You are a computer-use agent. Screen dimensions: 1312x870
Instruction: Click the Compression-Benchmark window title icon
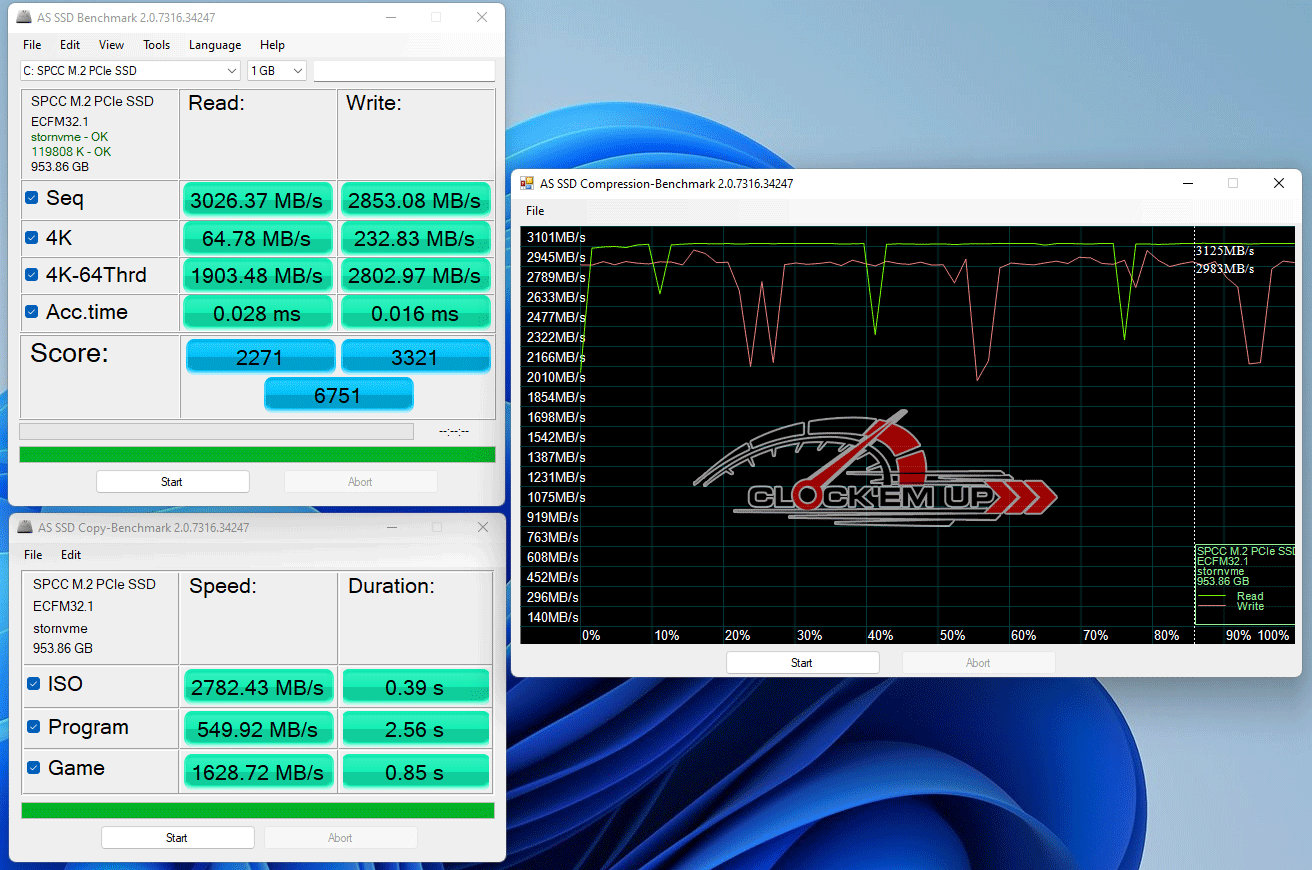coord(526,184)
